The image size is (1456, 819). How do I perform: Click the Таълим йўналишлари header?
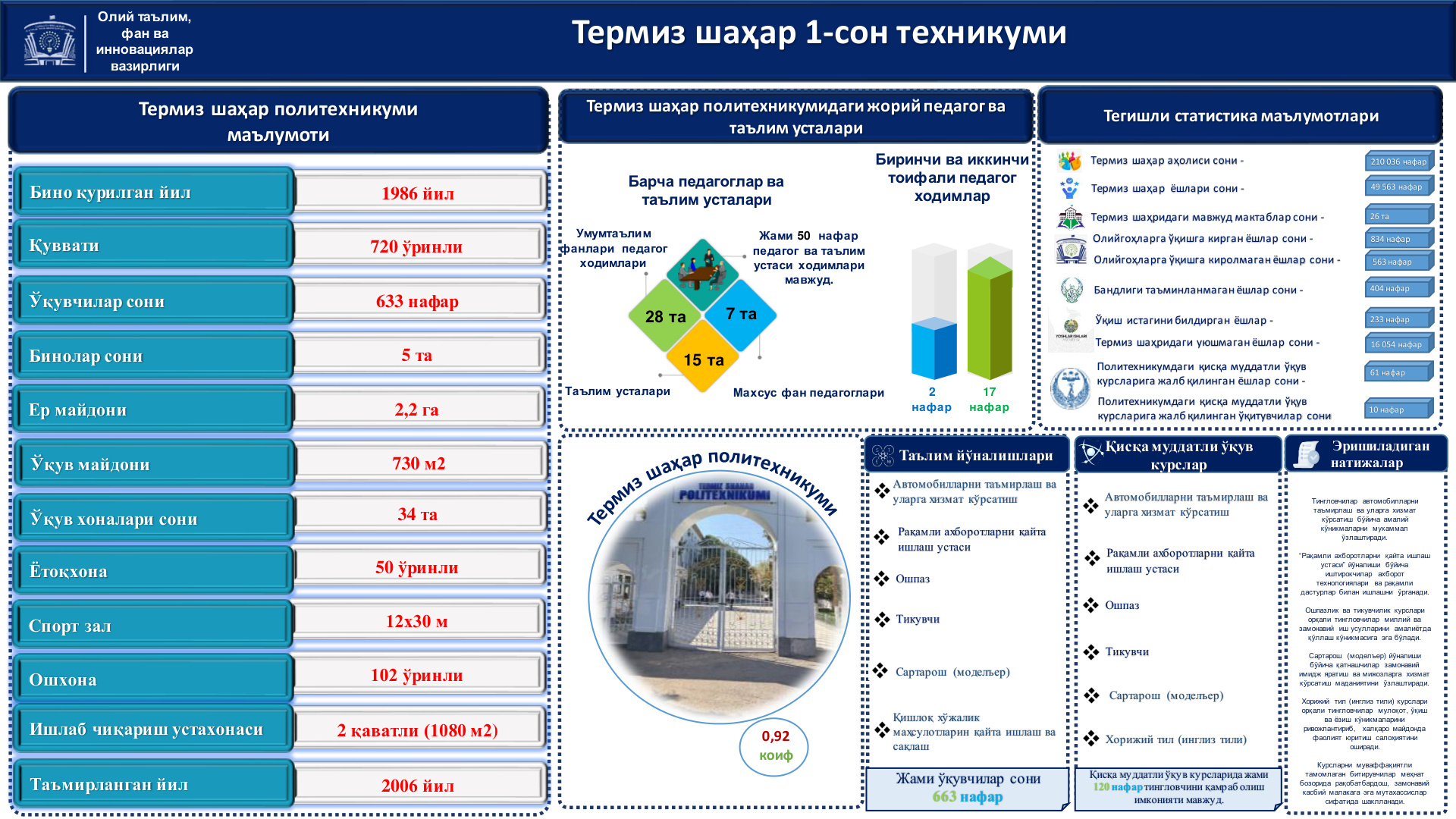pos(967,455)
